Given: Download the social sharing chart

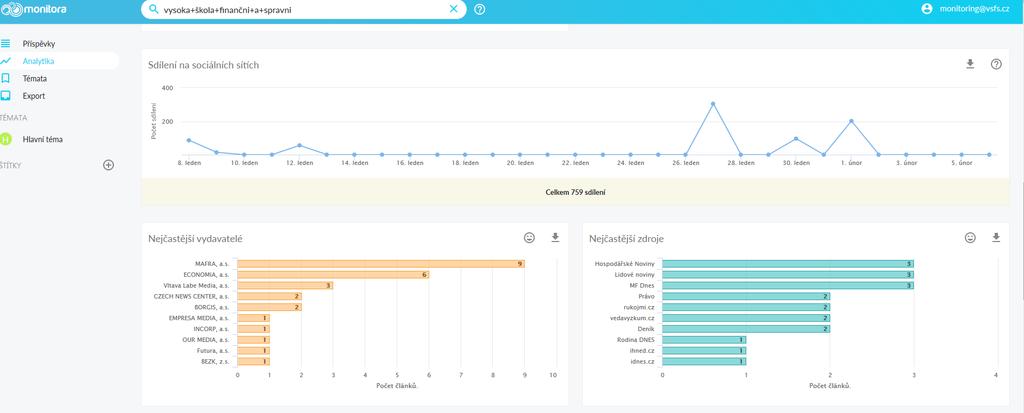Looking at the screenshot, I should 970,64.
